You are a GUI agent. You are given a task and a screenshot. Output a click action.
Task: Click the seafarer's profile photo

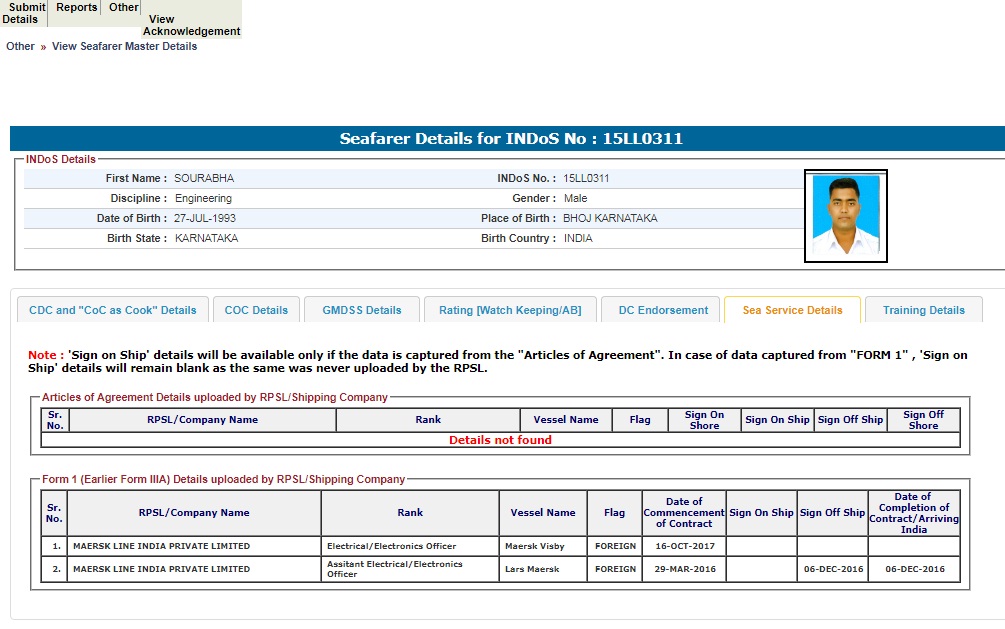click(845, 215)
